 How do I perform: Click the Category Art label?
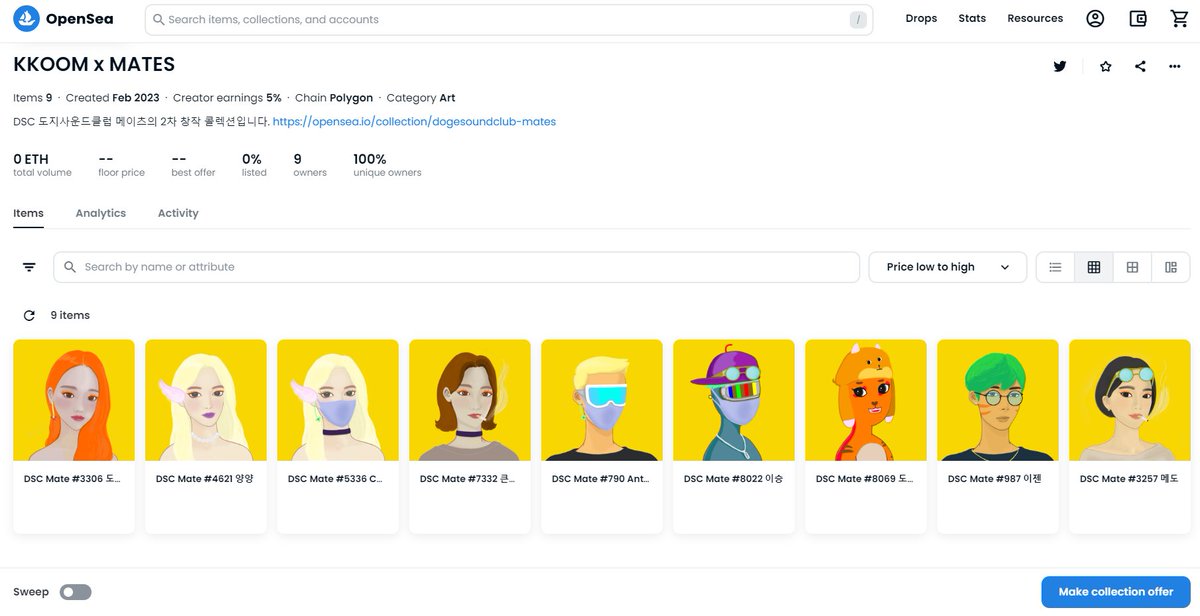[421, 98]
